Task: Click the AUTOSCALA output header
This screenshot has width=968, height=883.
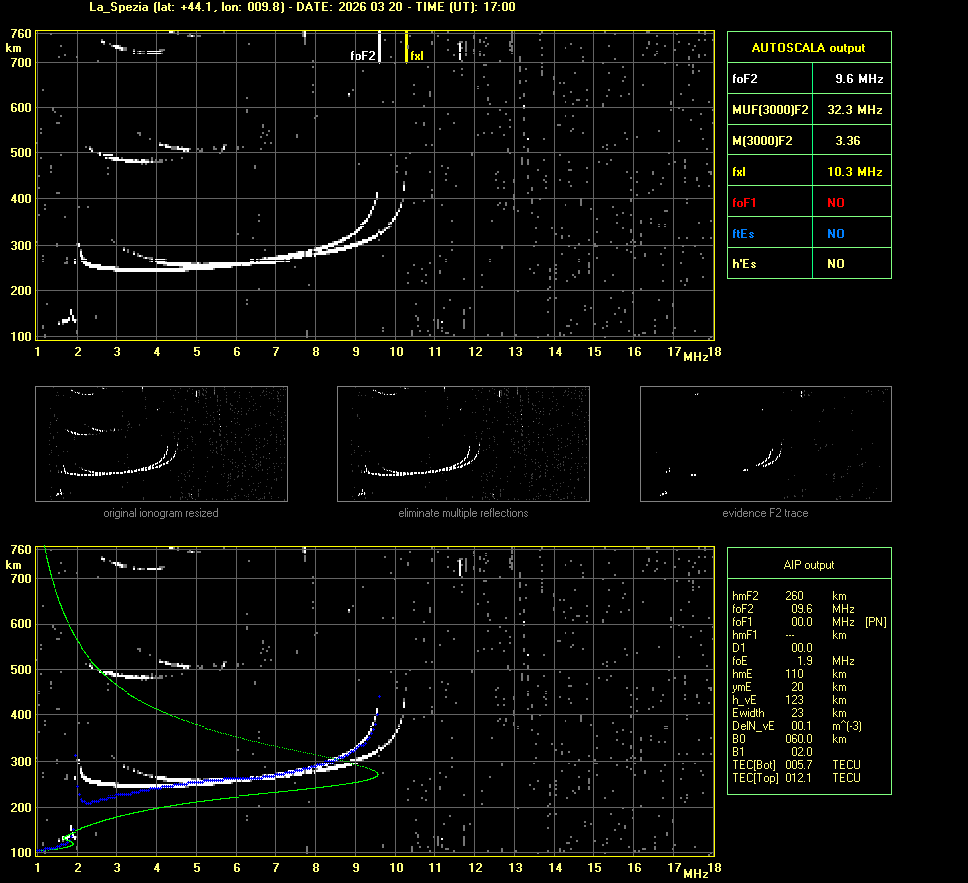Action: pos(808,47)
